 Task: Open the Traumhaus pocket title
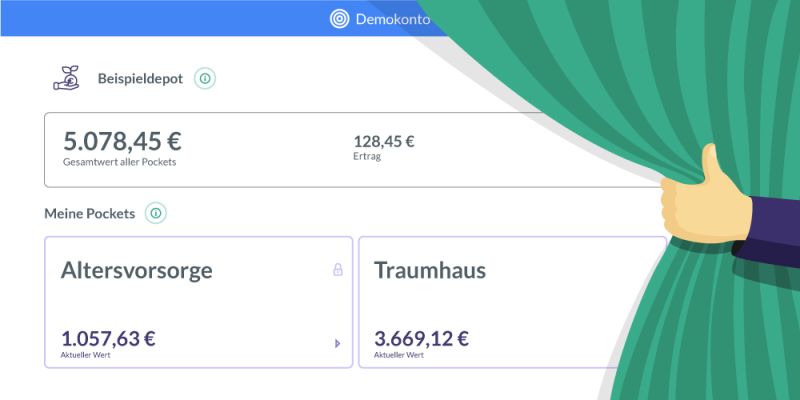coord(430,270)
